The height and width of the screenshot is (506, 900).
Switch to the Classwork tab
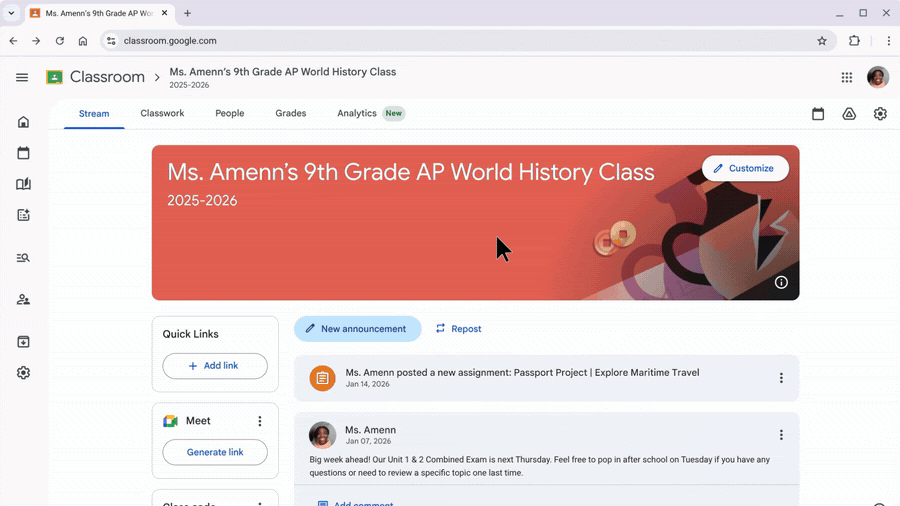click(162, 113)
